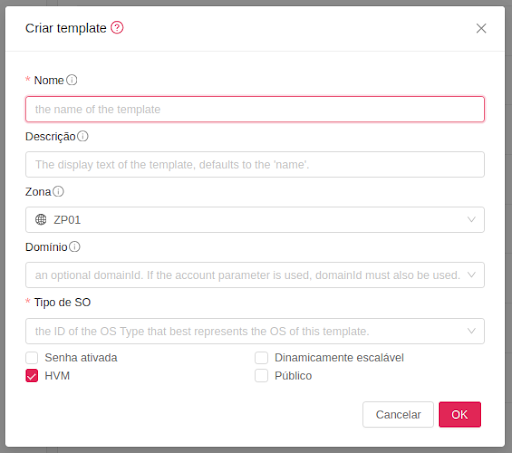512x453 pixels.
Task: Click the Cancelar button
Action: pyautogui.click(x=398, y=414)
